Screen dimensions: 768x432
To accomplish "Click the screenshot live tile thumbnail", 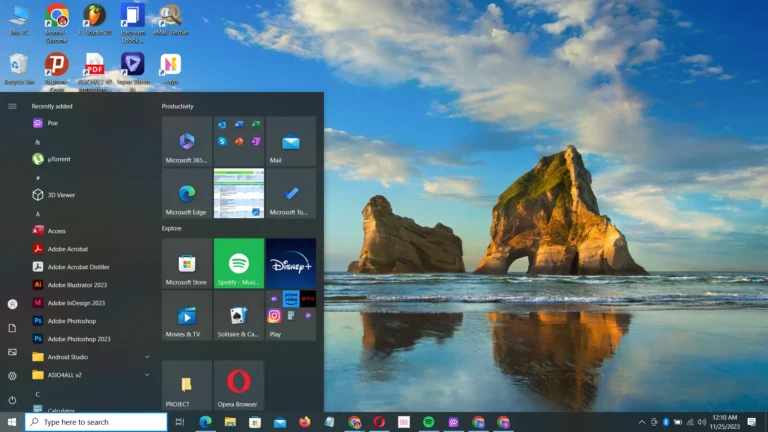I will pyautogui.click(x=239, y=193).
